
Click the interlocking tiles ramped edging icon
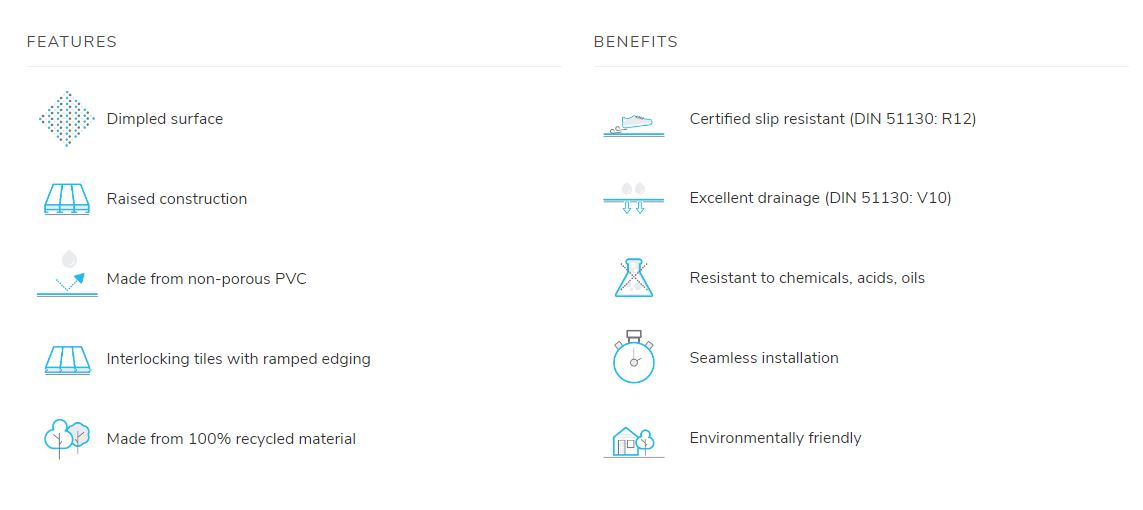pos(67,360)
